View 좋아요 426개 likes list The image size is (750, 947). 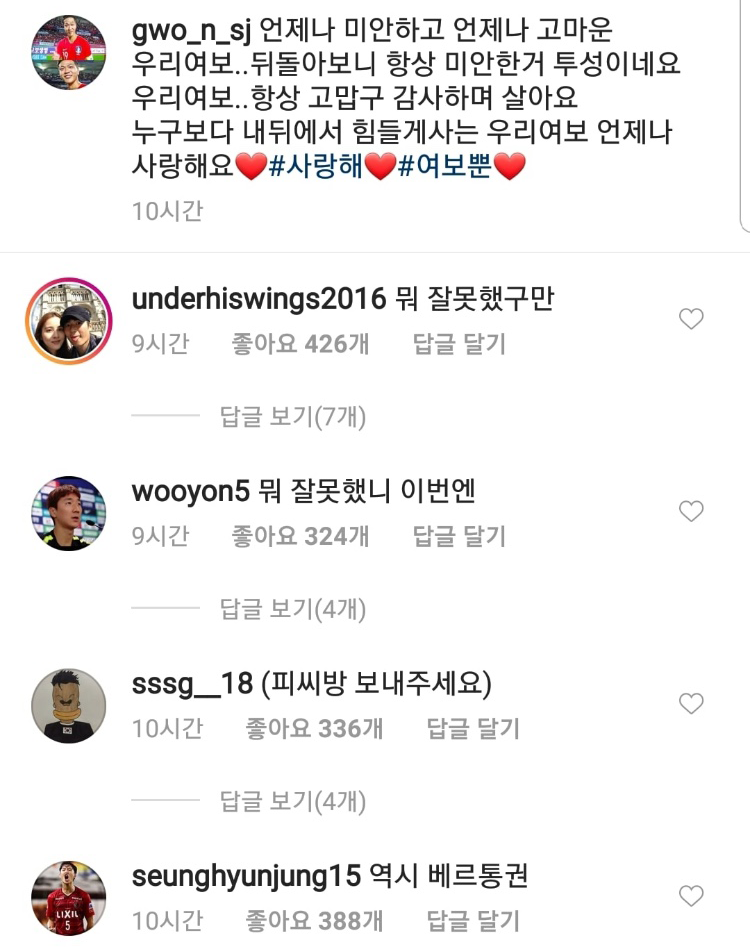[x=300, y=344]
